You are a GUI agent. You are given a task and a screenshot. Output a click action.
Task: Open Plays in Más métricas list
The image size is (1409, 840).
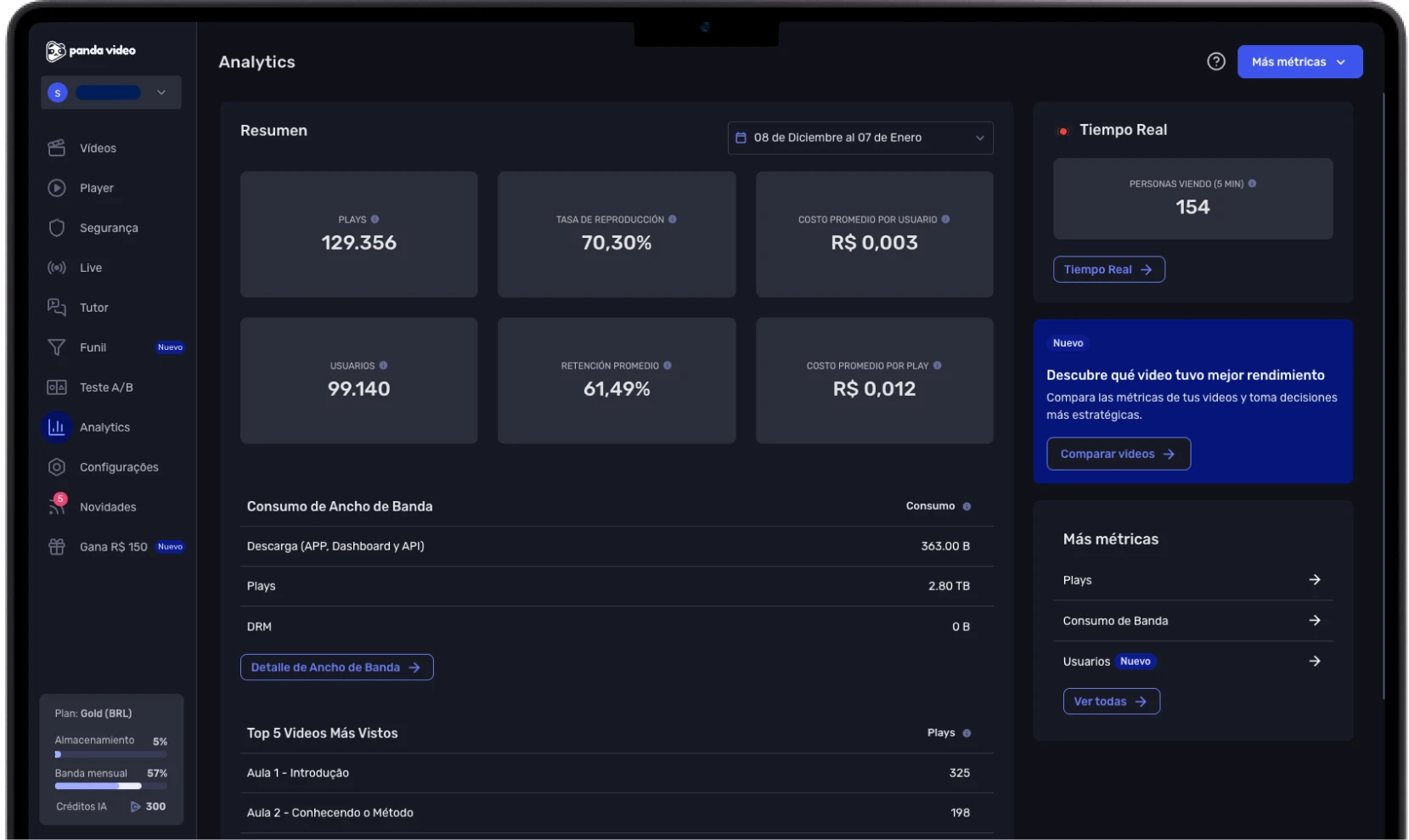[x=1192, y=580]
